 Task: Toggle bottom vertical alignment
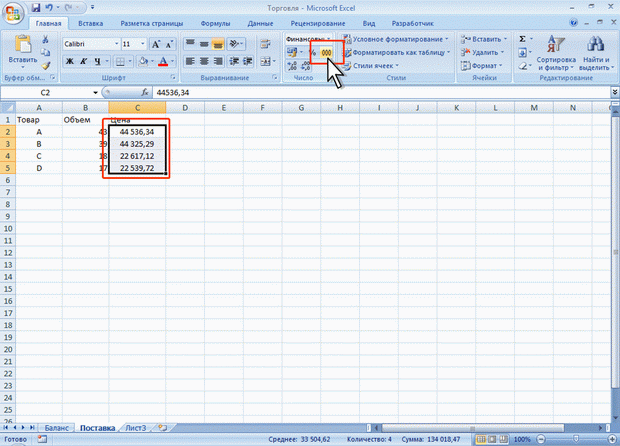tap(217, 43)
